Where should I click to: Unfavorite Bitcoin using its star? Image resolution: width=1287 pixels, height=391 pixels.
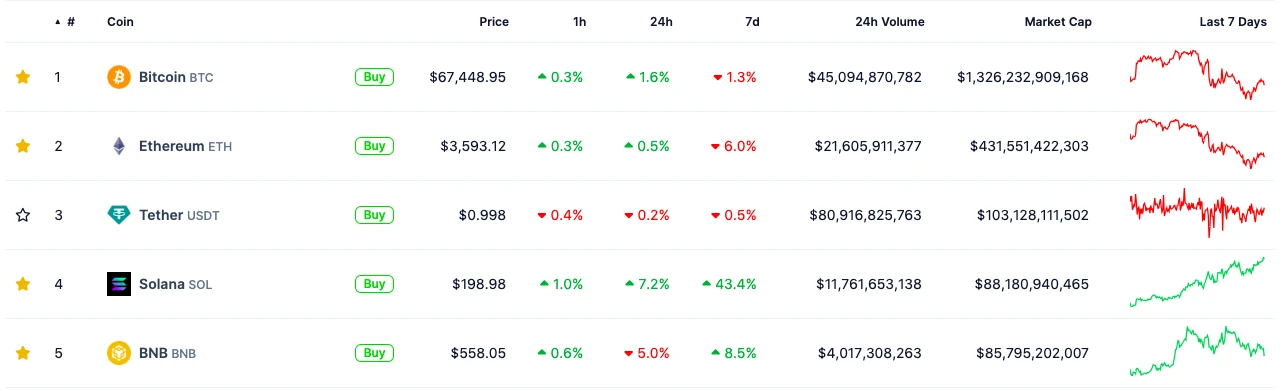click(x=23, y=77)
